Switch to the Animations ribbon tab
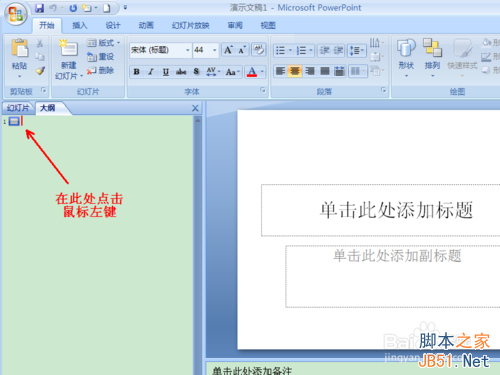 (146, 25)
